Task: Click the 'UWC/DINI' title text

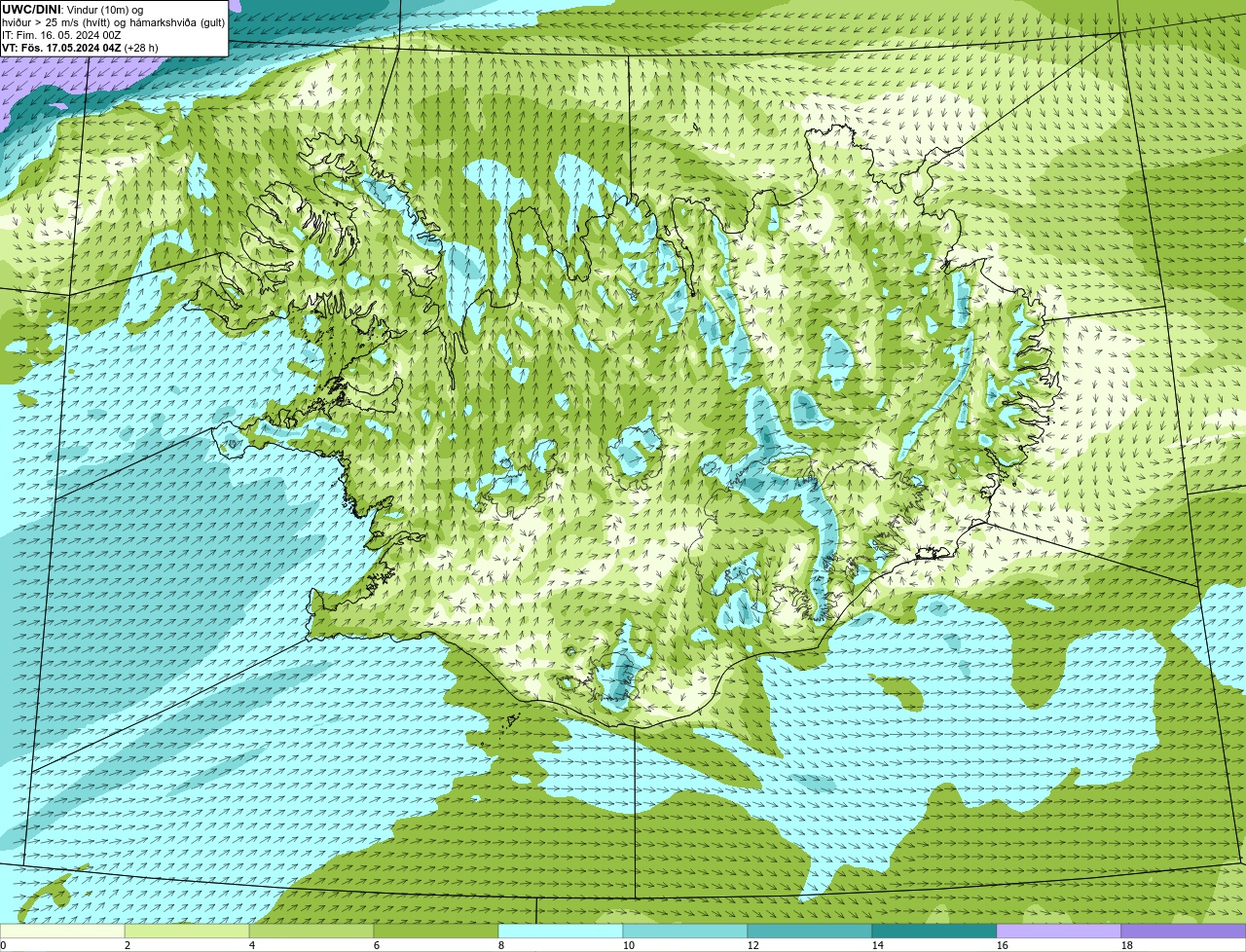Action: pos(31,9)
